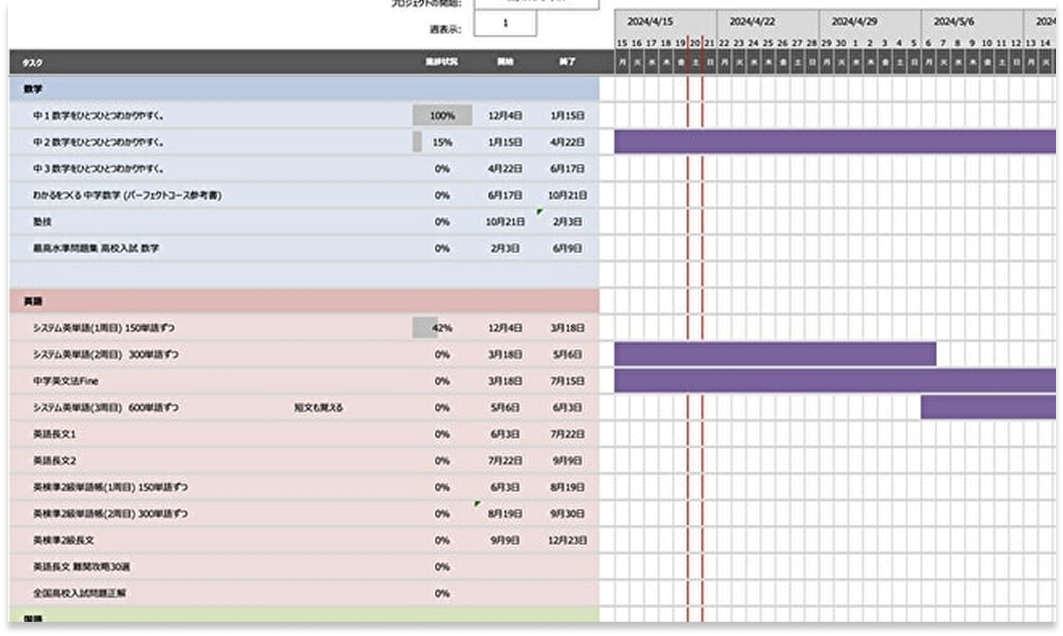Click the 15% progress cell of 中2数学

442,142
